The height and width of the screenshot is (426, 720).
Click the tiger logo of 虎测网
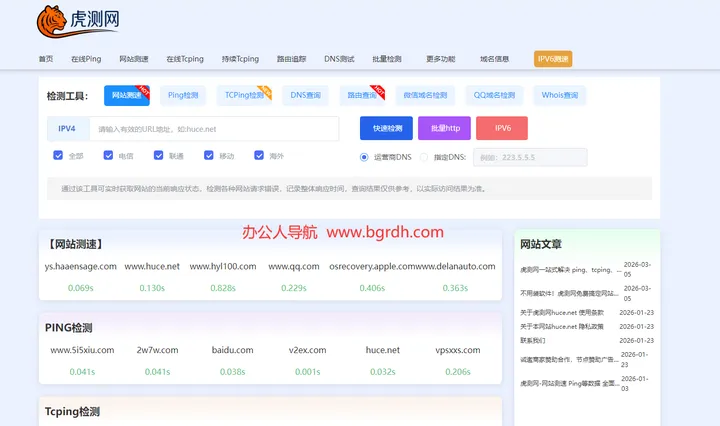[x=77, y=22]
